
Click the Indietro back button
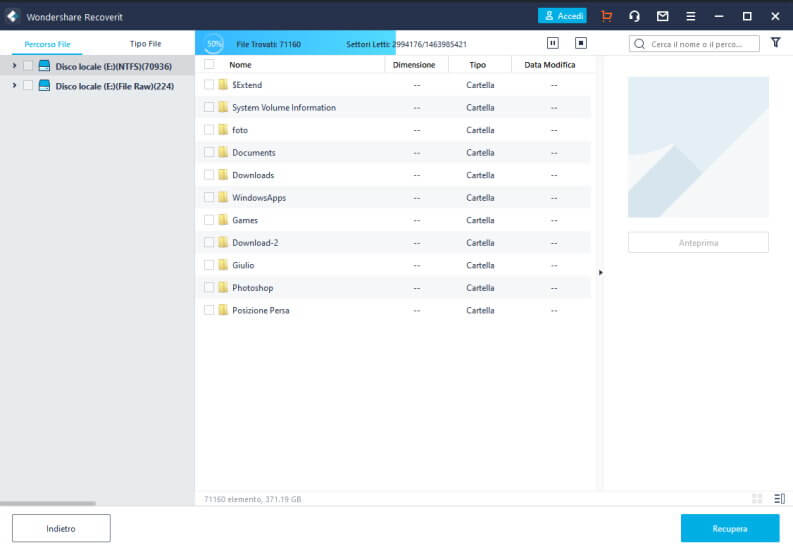click(61, 528)
